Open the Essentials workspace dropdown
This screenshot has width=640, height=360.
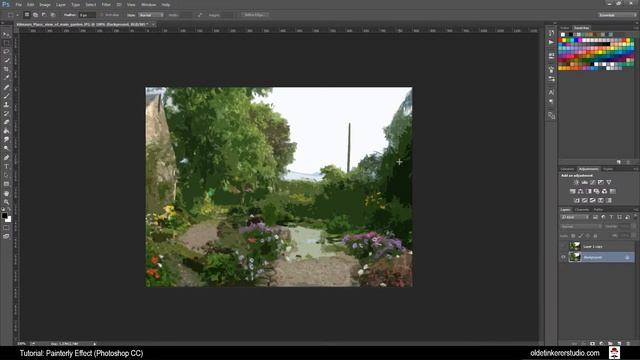pos(617,15)
